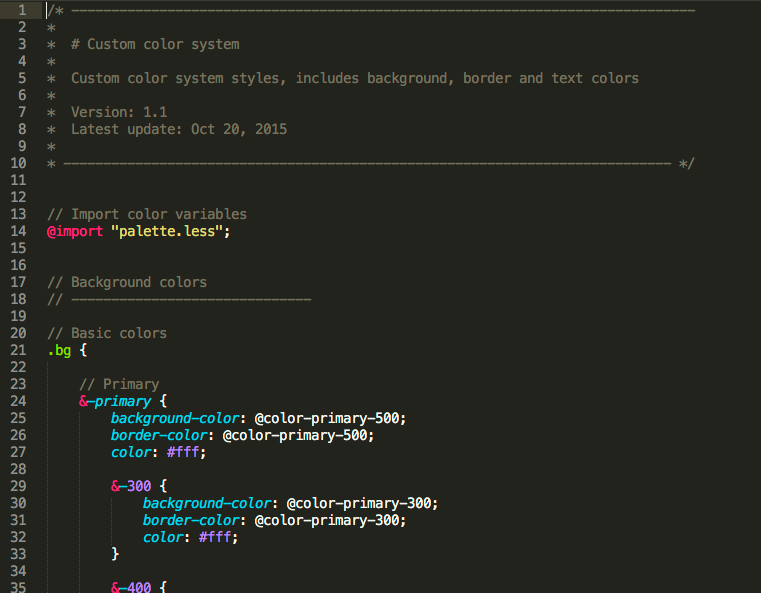Click the .bg selector
761x593 pixels.
coord(59,350)
